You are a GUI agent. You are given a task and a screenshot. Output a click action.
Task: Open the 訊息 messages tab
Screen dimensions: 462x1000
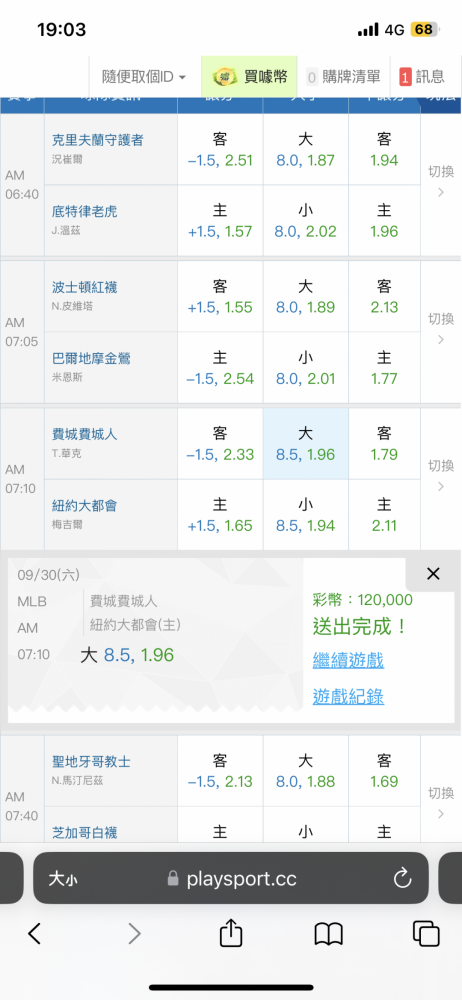pyautogui.click(x=422, y=77)
